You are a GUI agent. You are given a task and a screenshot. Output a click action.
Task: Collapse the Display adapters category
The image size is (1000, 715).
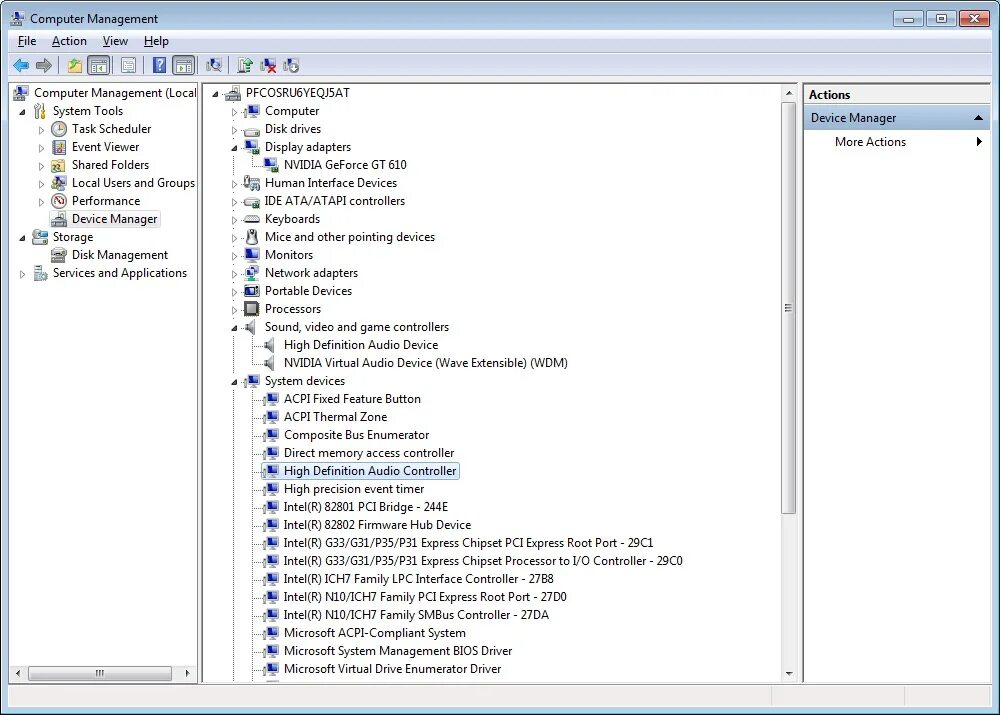pyautogui.click(x=234, y=148)
